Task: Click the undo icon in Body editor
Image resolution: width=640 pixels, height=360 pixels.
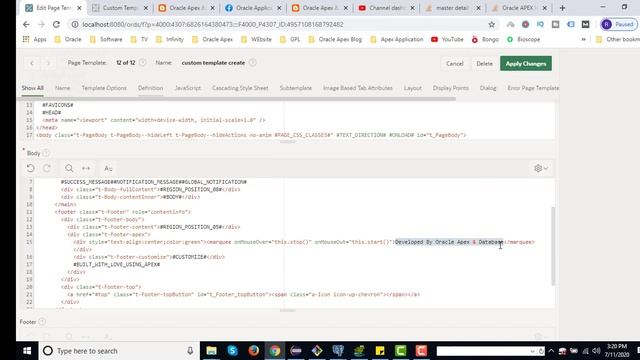Action: coord(31,168)
